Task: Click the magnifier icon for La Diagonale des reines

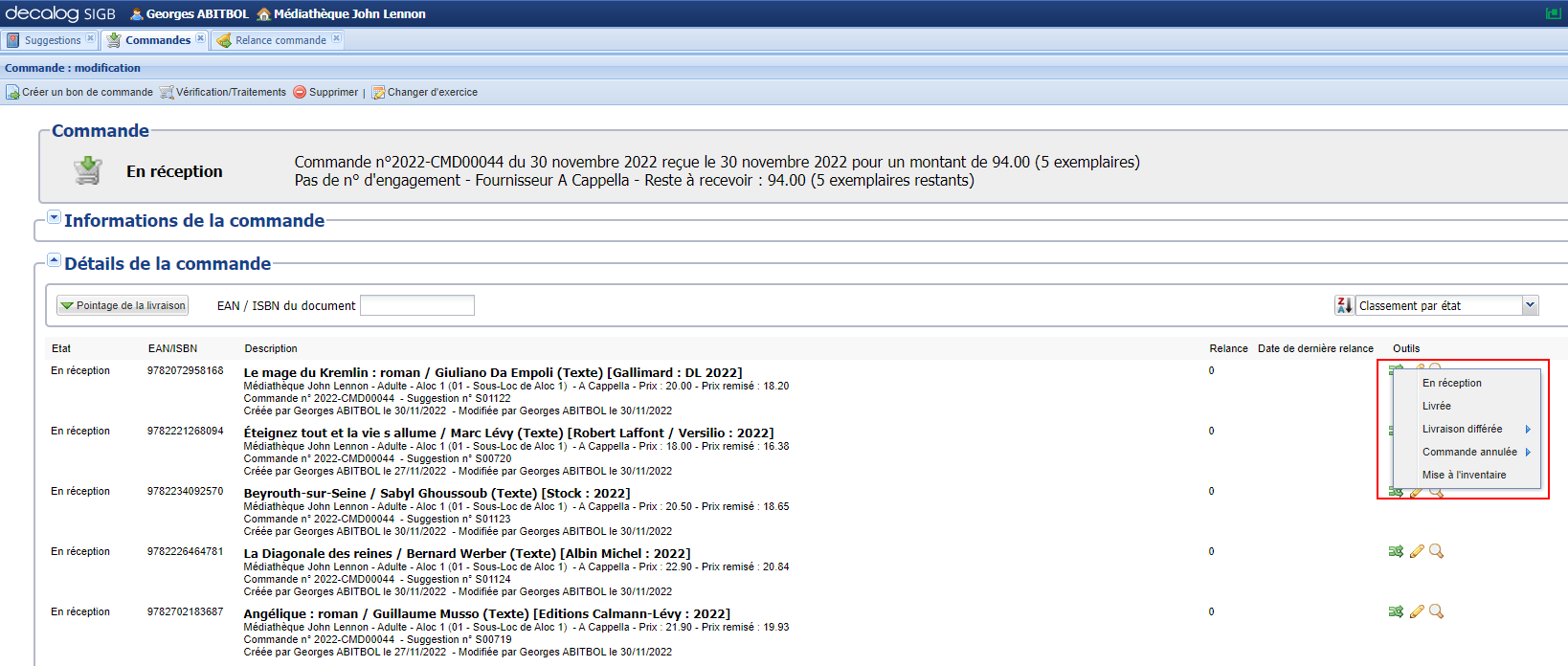Action: pos(1436,551)
